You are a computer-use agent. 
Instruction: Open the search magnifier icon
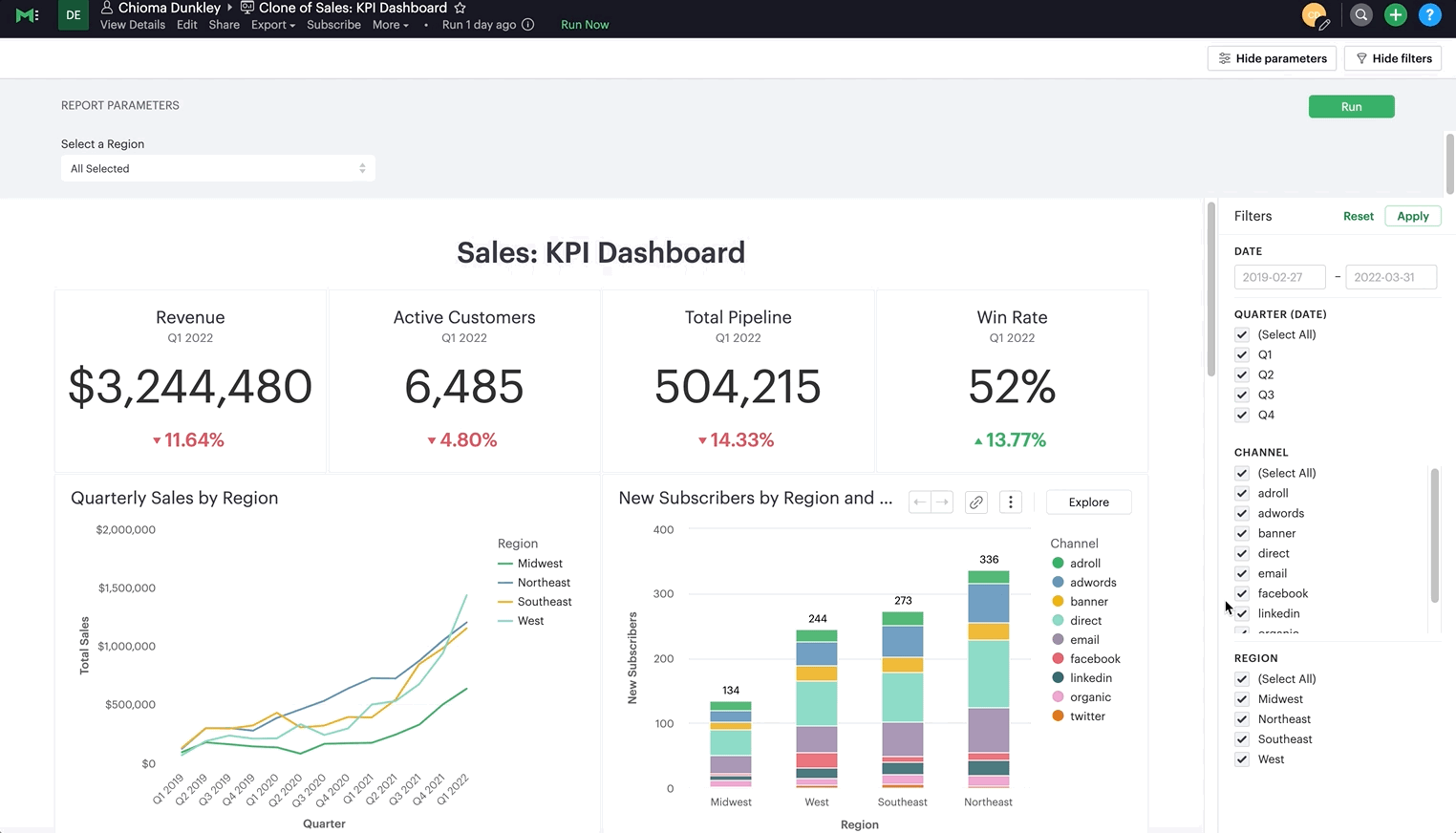1361,14
